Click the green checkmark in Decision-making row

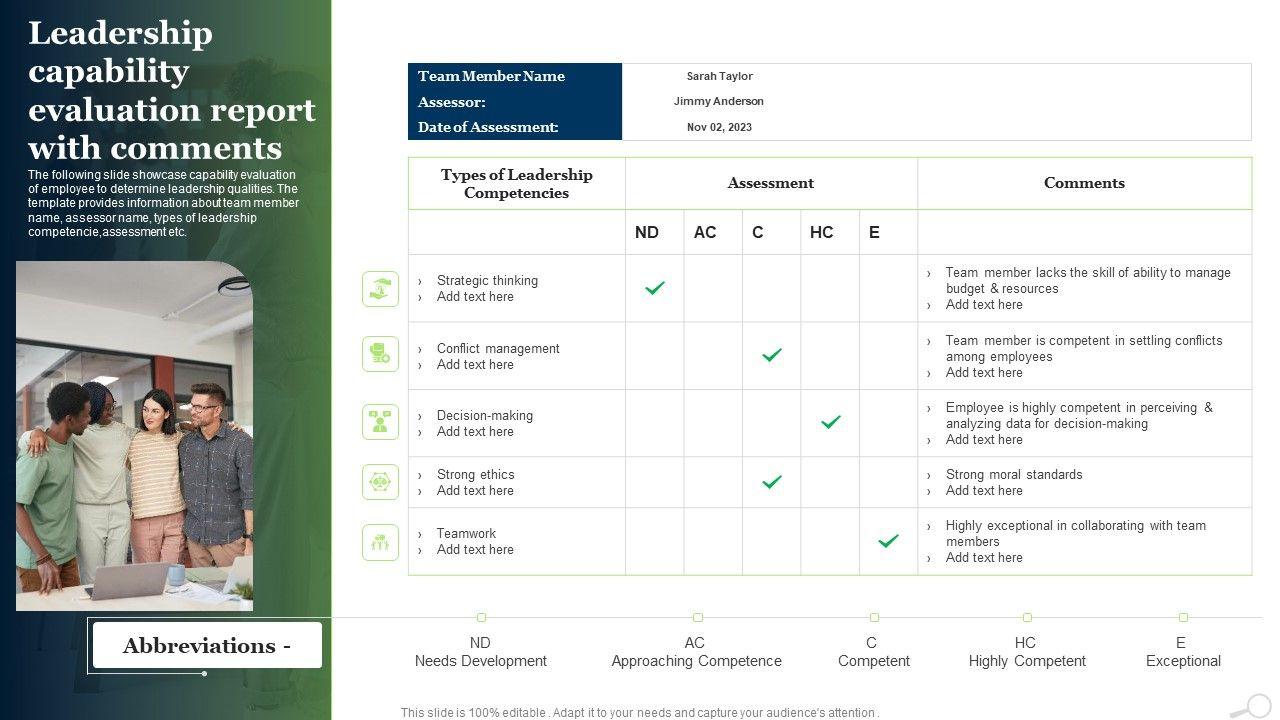(x=831, y=422)
